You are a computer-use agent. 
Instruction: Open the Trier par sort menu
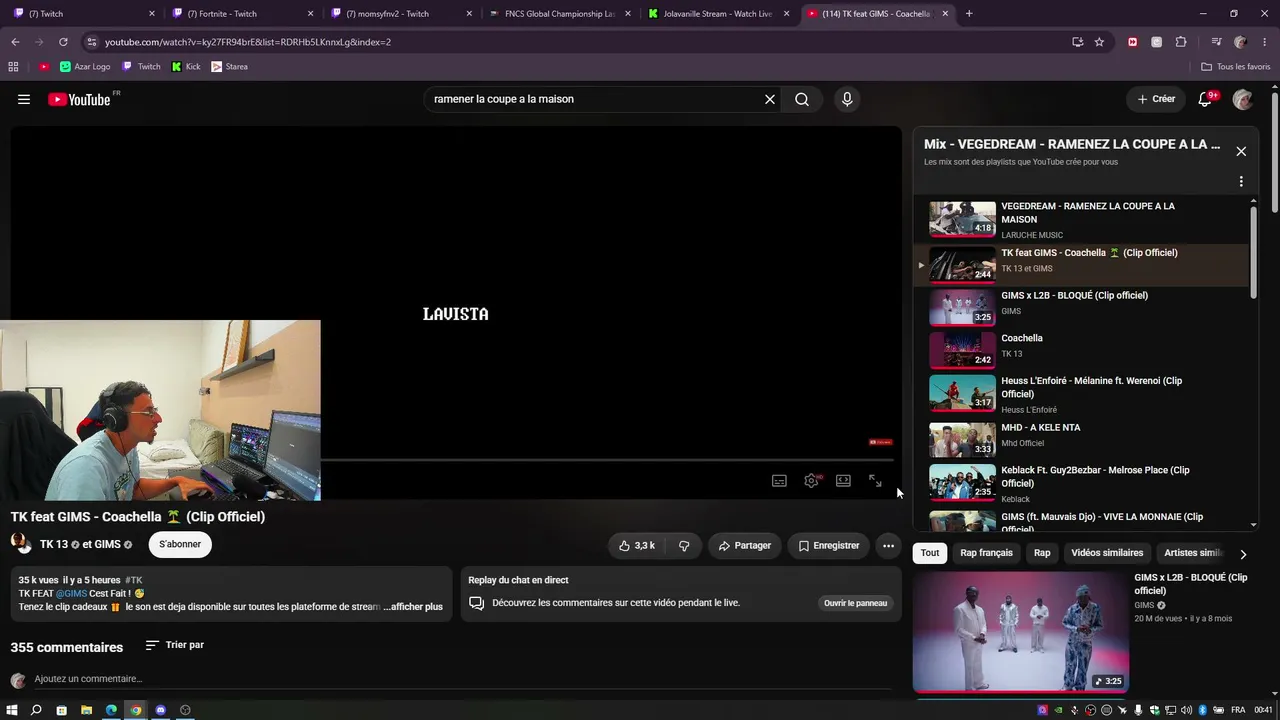tap(175, 645)
